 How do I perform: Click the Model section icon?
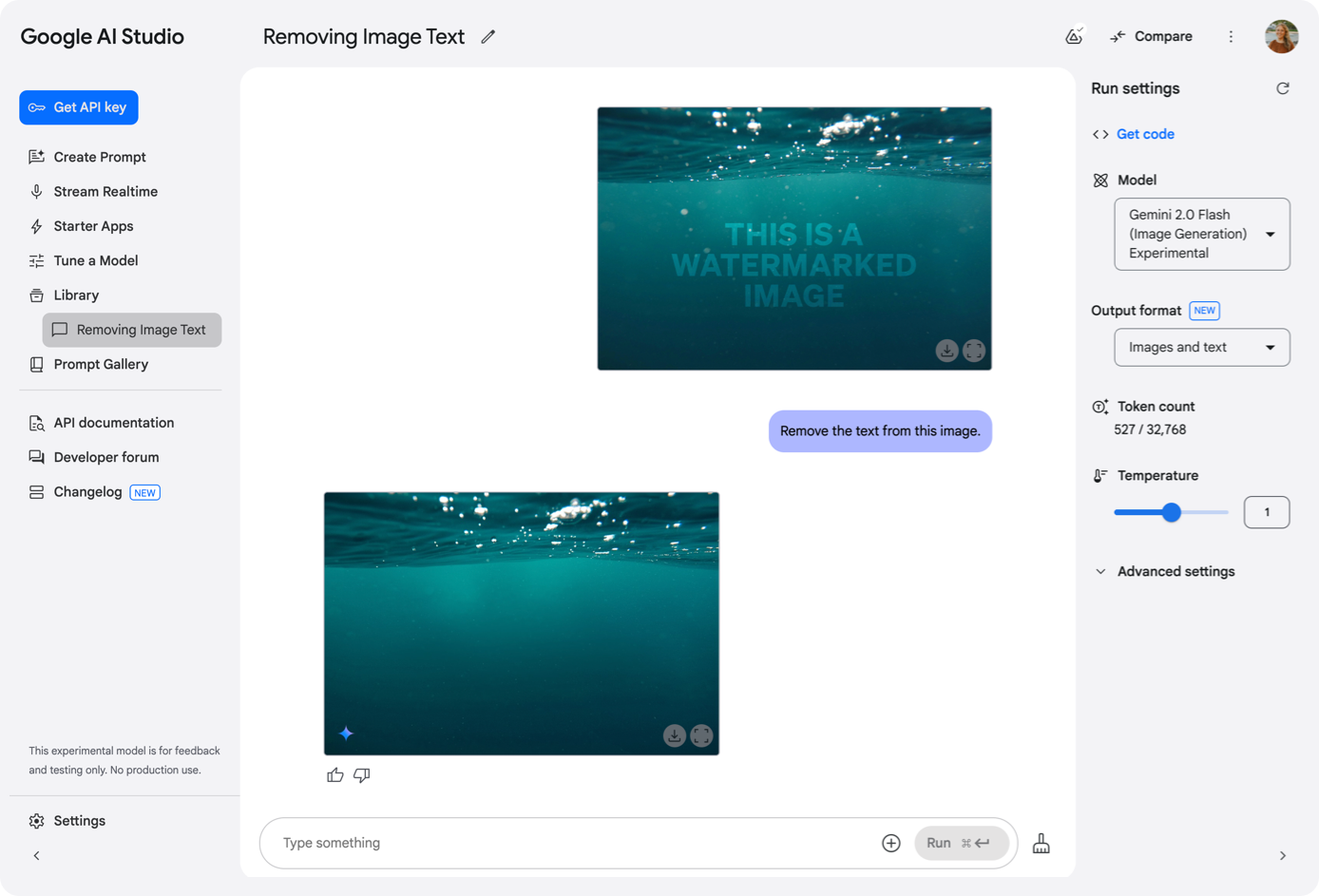click(1100, 180)
